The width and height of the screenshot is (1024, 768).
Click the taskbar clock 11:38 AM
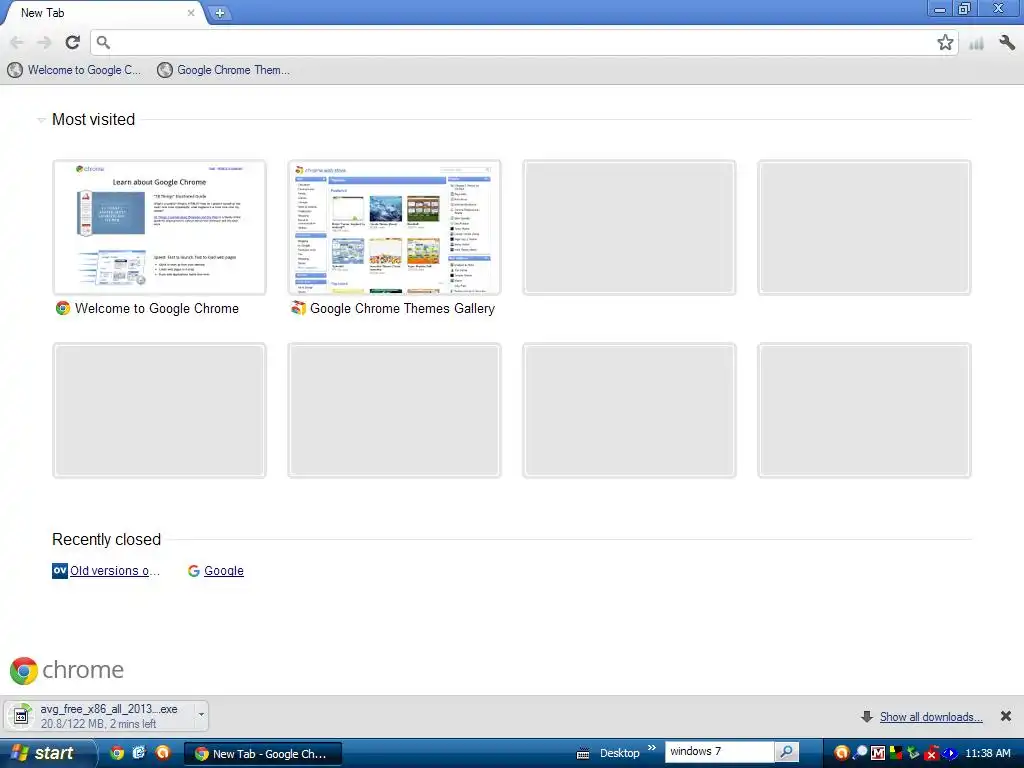pos(987,753)
